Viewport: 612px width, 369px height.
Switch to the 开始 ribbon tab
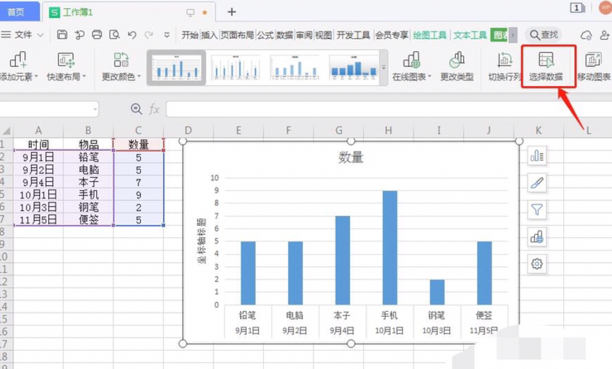point(190,35)
